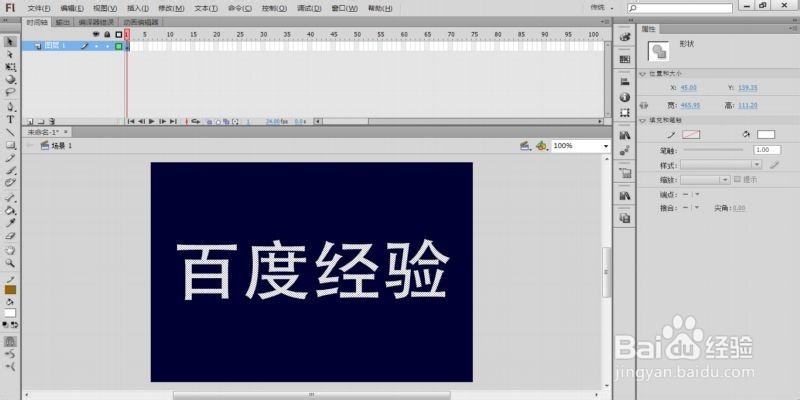Select the Brush tool

(x=10, y=170)
